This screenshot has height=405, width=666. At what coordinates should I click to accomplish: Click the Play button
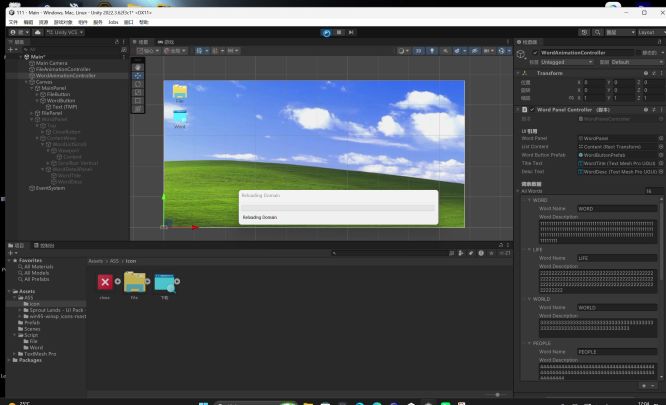click(326, 33)
